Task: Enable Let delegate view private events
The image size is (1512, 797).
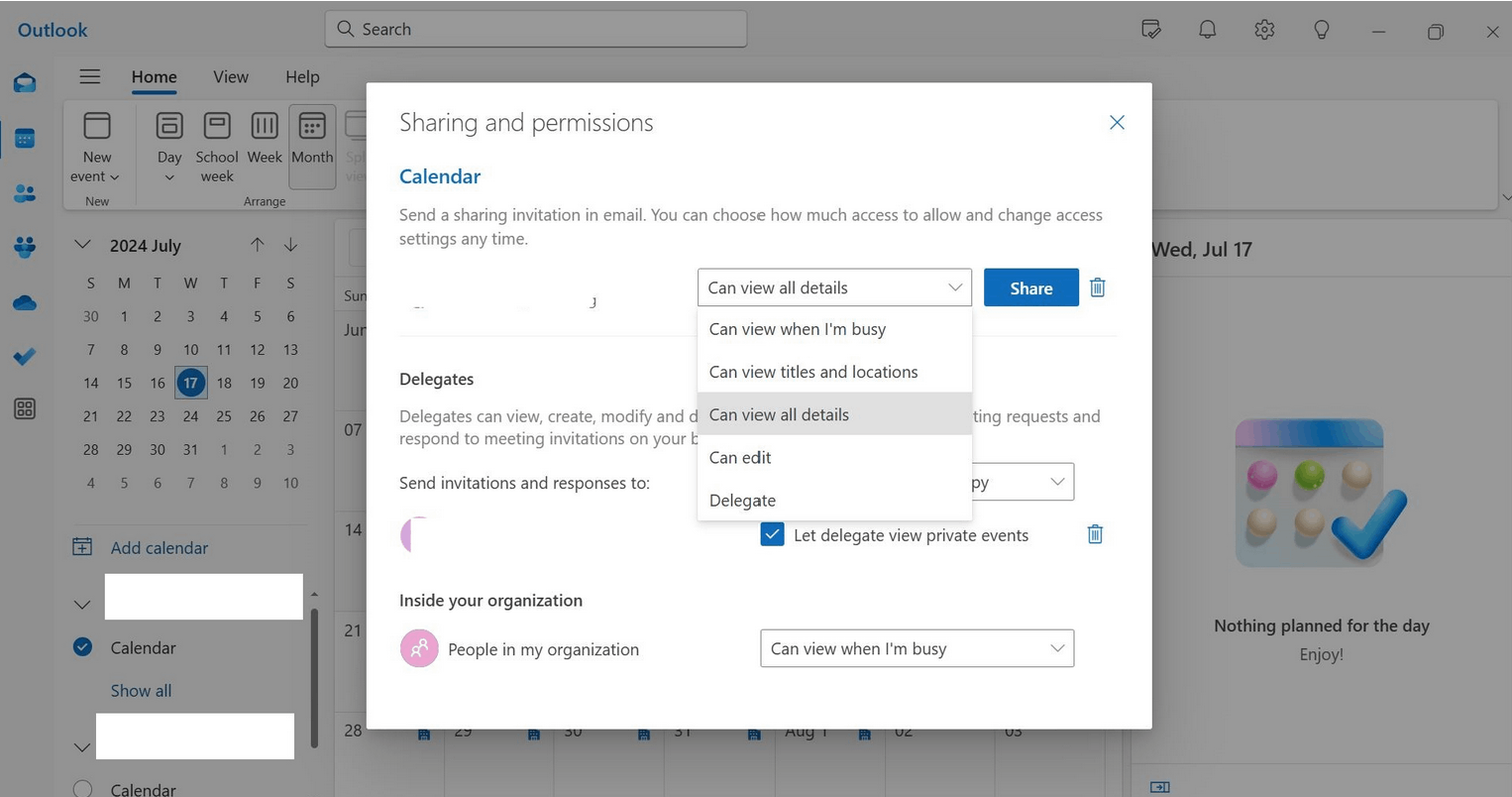Action: [x=772, y=534]
